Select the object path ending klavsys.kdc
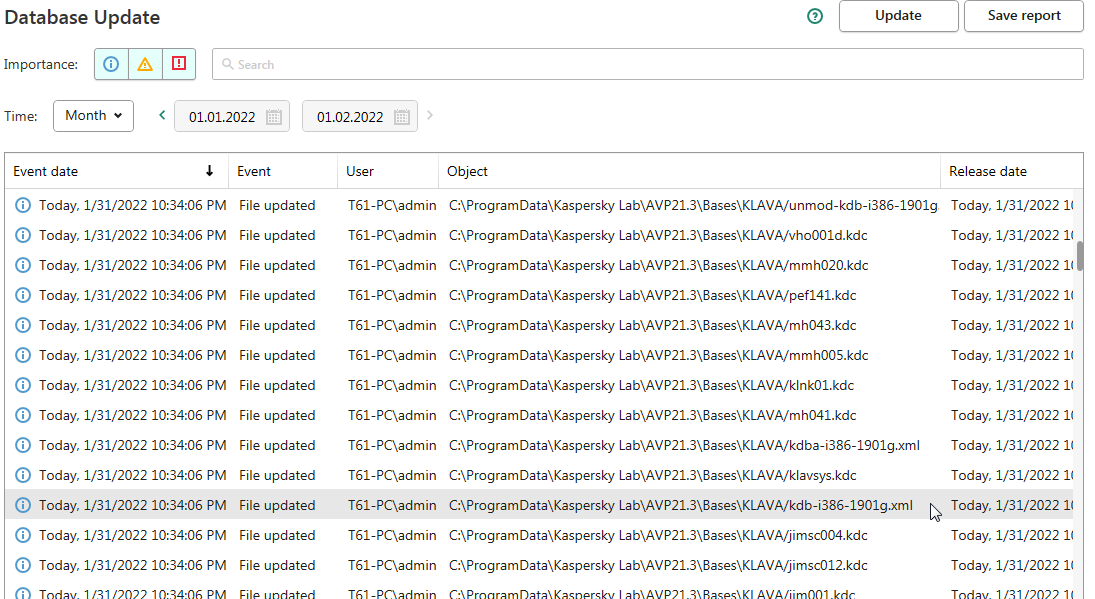 click(x=652, y=475)
